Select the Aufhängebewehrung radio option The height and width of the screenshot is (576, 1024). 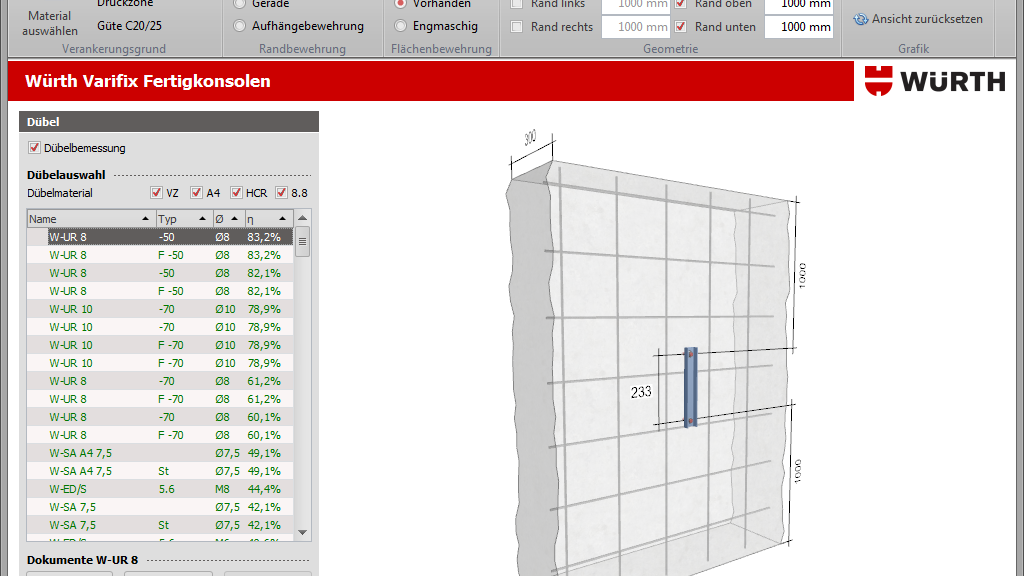click(240, 26)
